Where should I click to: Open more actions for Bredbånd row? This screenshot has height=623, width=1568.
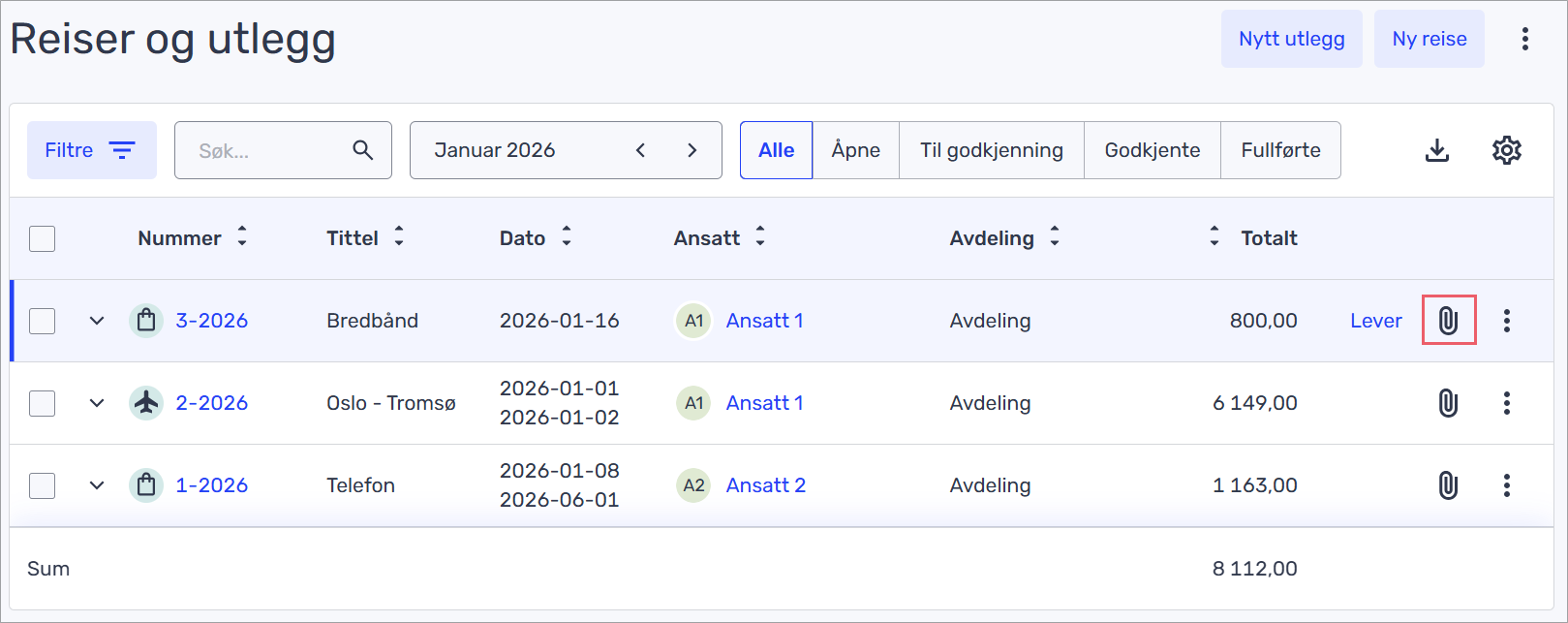tap(1506, 321)
